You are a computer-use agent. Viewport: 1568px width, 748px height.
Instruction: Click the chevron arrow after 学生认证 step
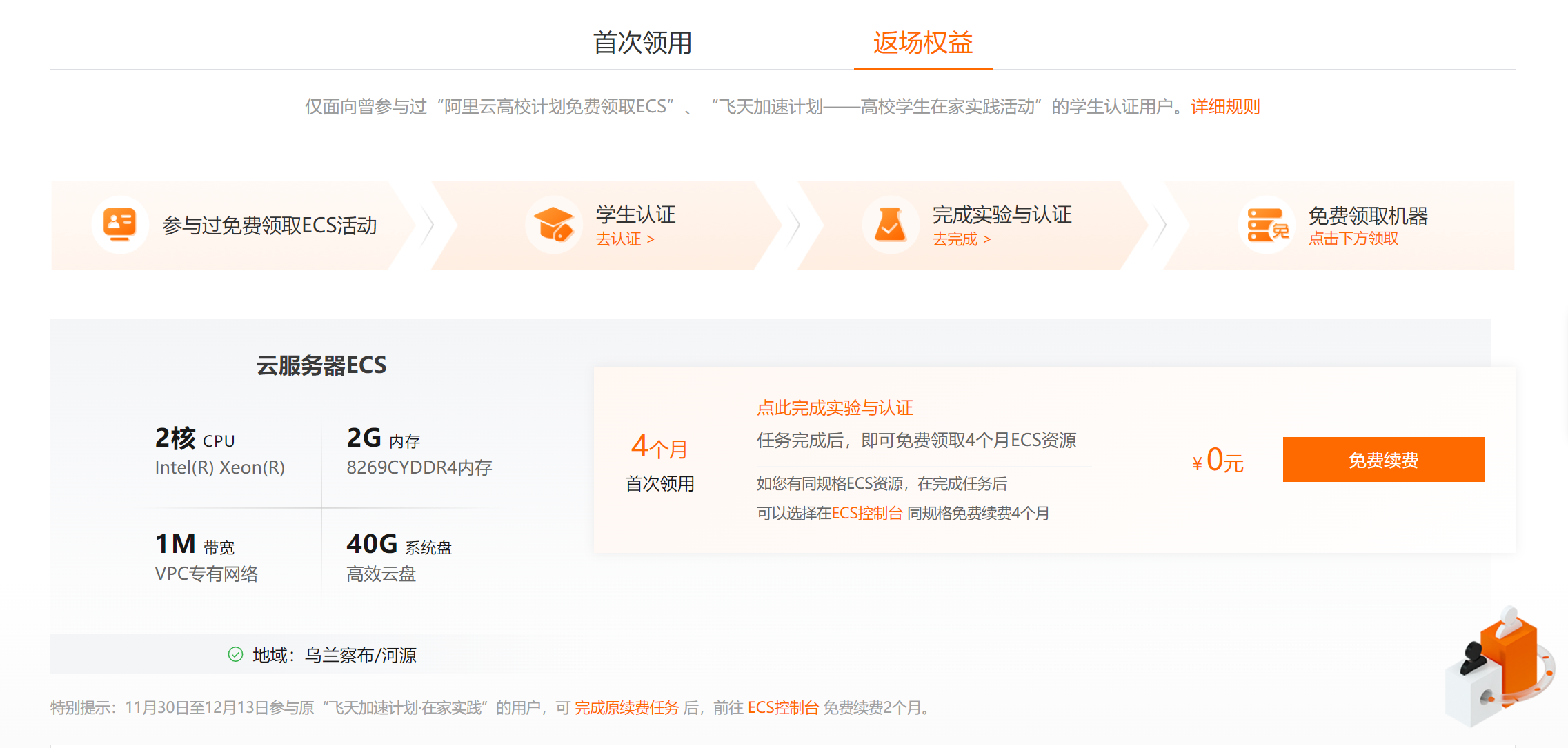[x=795, y=225]
